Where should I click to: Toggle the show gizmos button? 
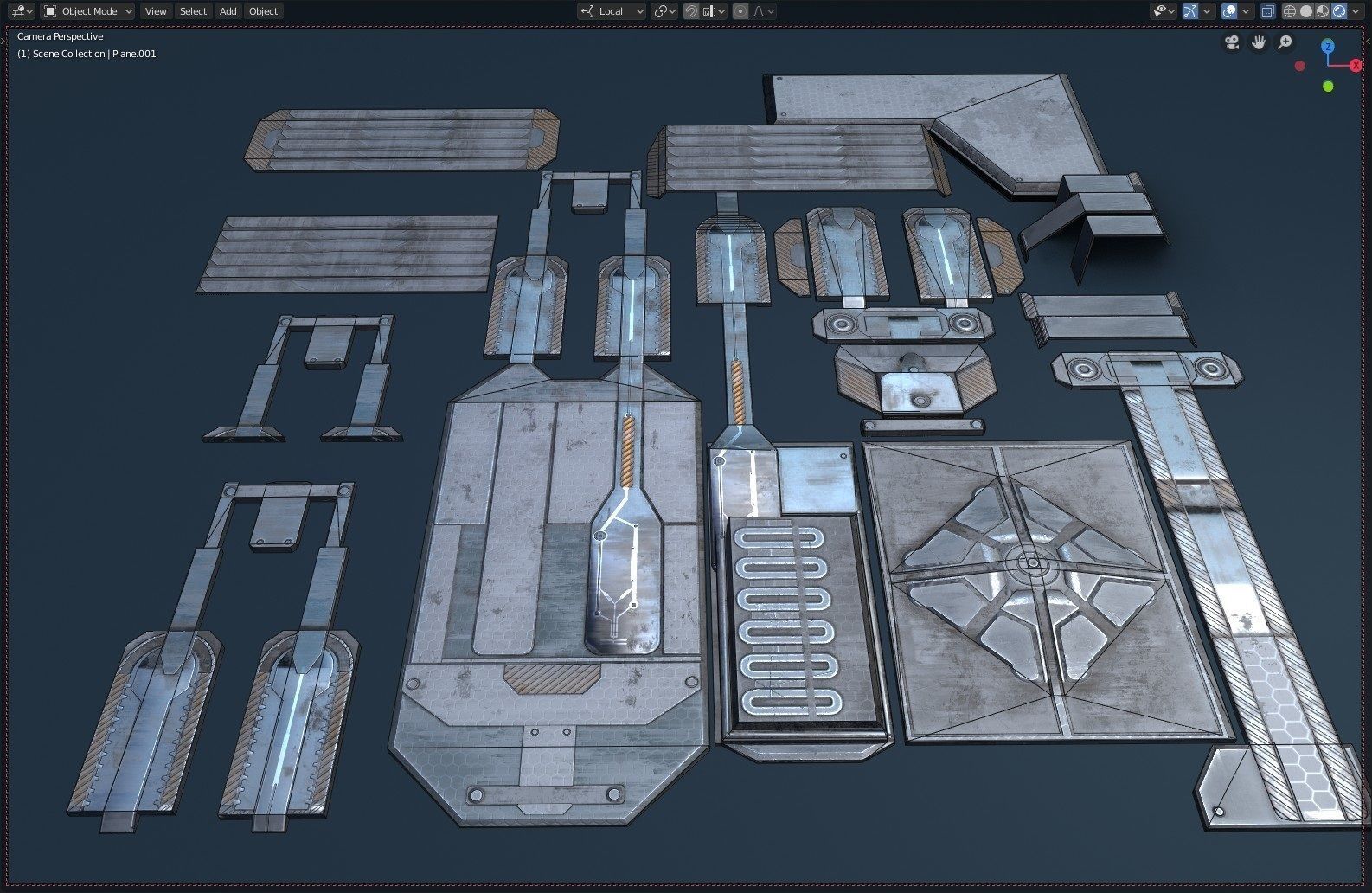(x=1190, y=11)
